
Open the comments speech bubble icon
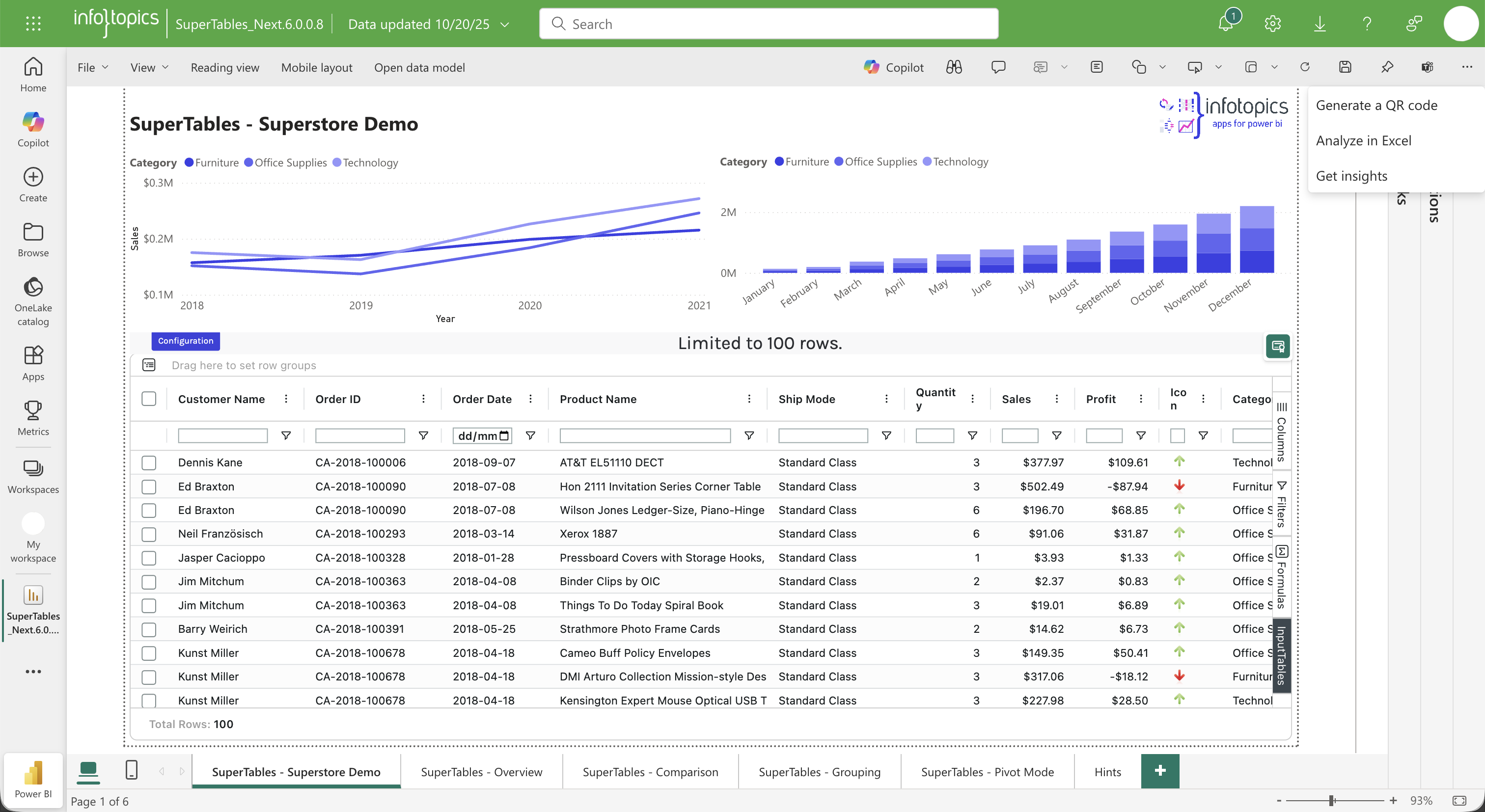pyautogui.click(x=998, y=67)
